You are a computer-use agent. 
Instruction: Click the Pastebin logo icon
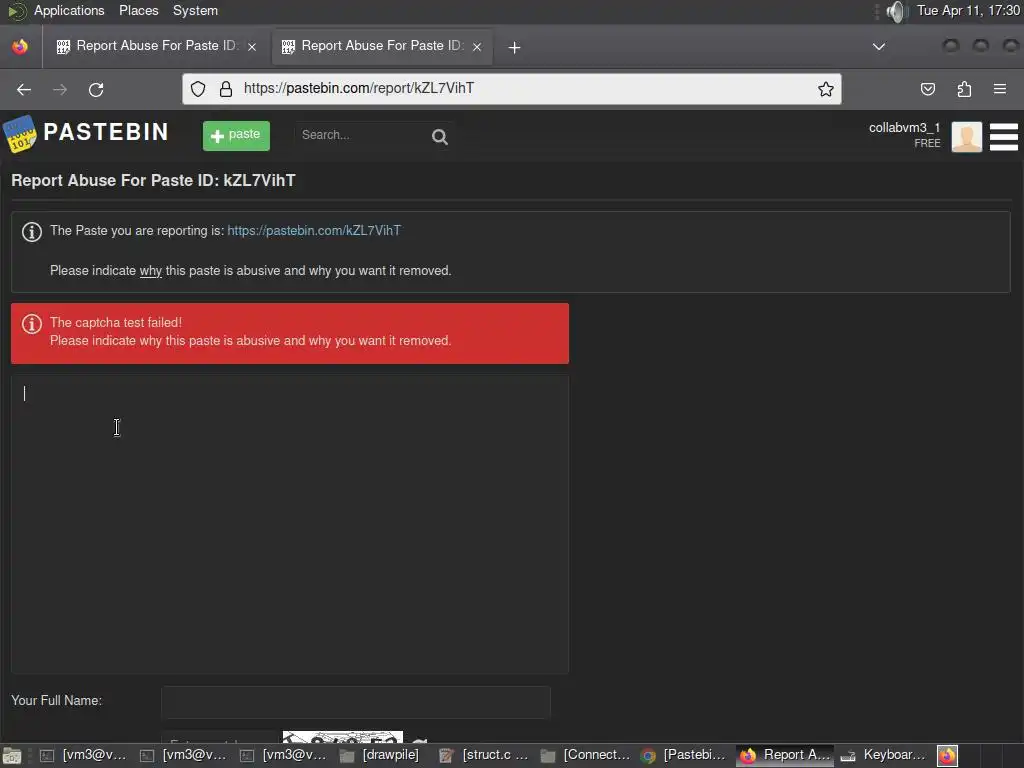pyautogui.click(x=20, y=134)
